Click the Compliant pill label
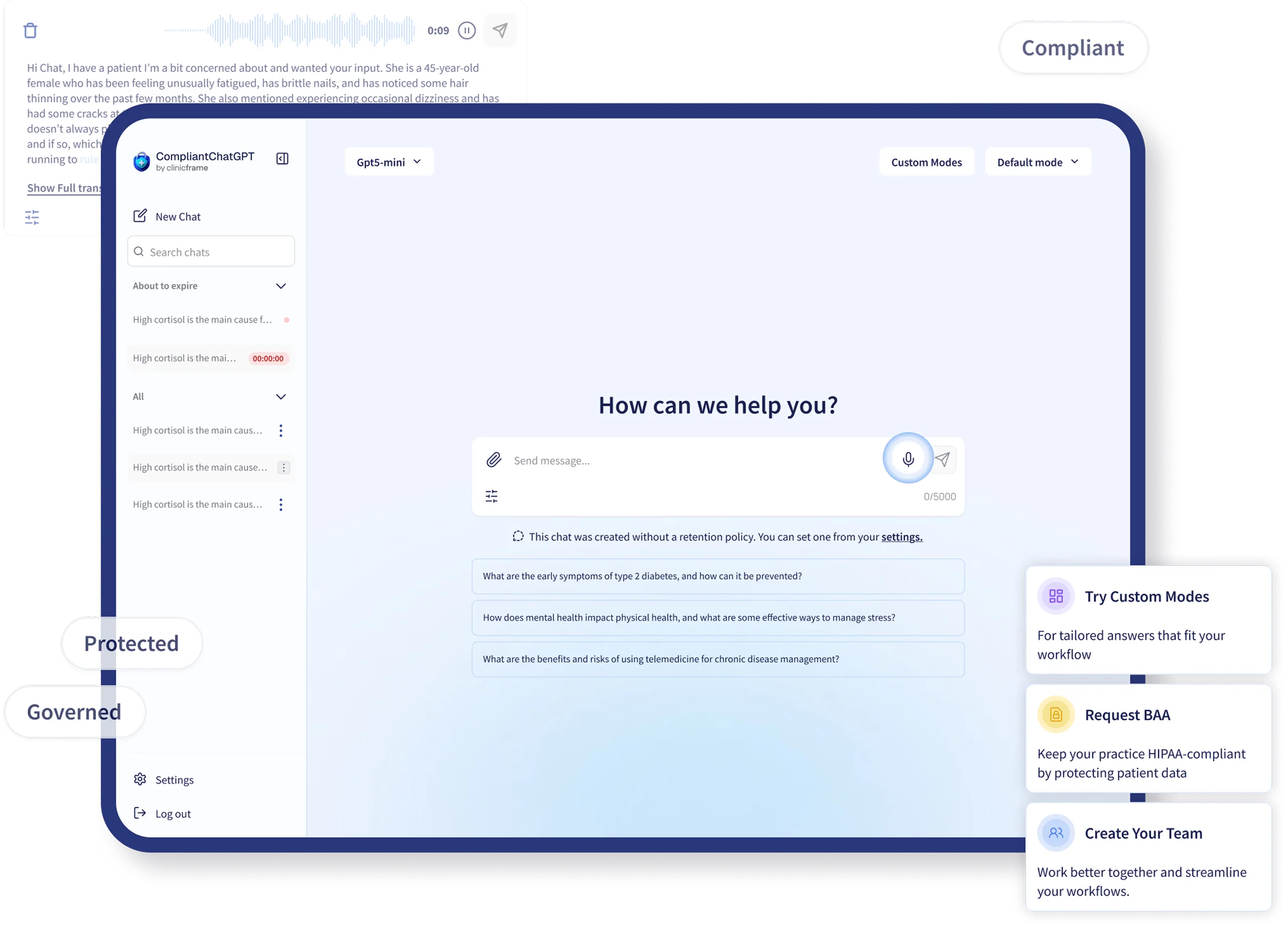1288x927 pixels. [1073, 48]
